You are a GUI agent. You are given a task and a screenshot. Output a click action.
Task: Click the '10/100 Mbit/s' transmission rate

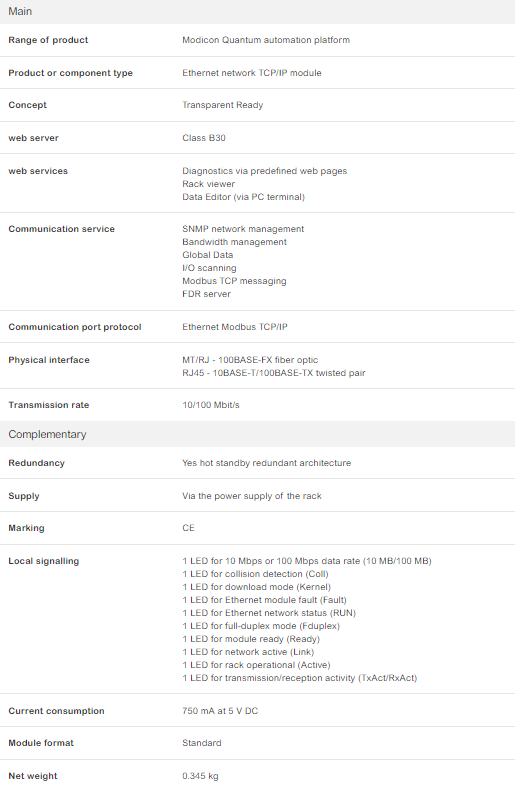[211, 405]
